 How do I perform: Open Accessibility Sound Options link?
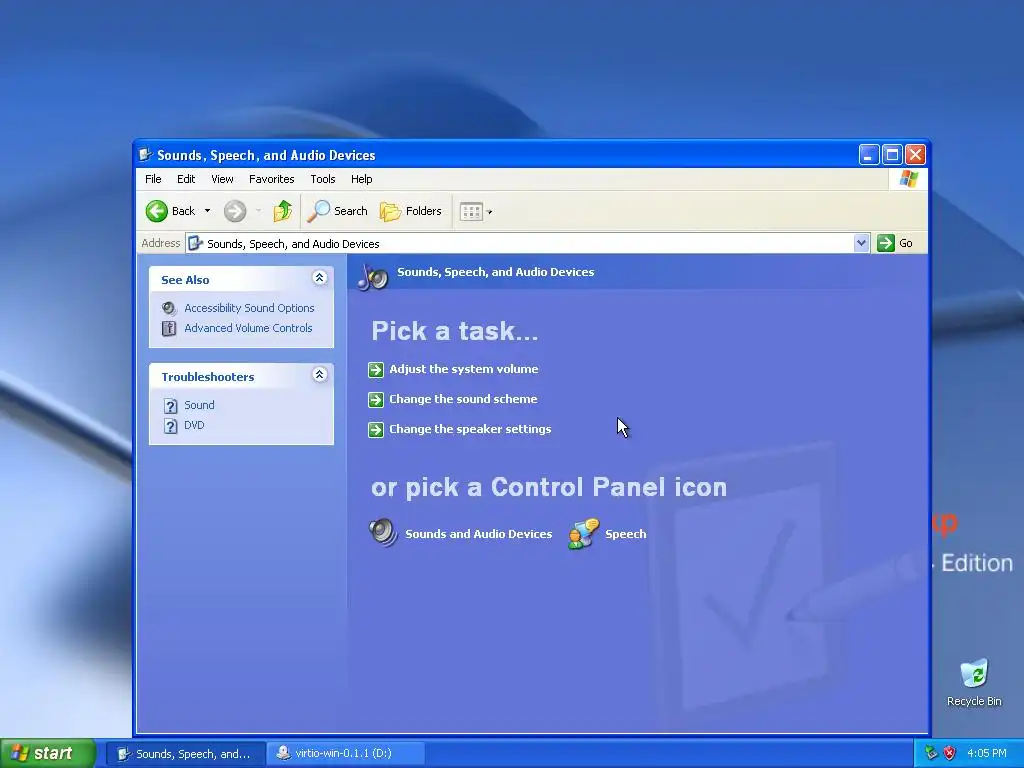click(249, 308)
